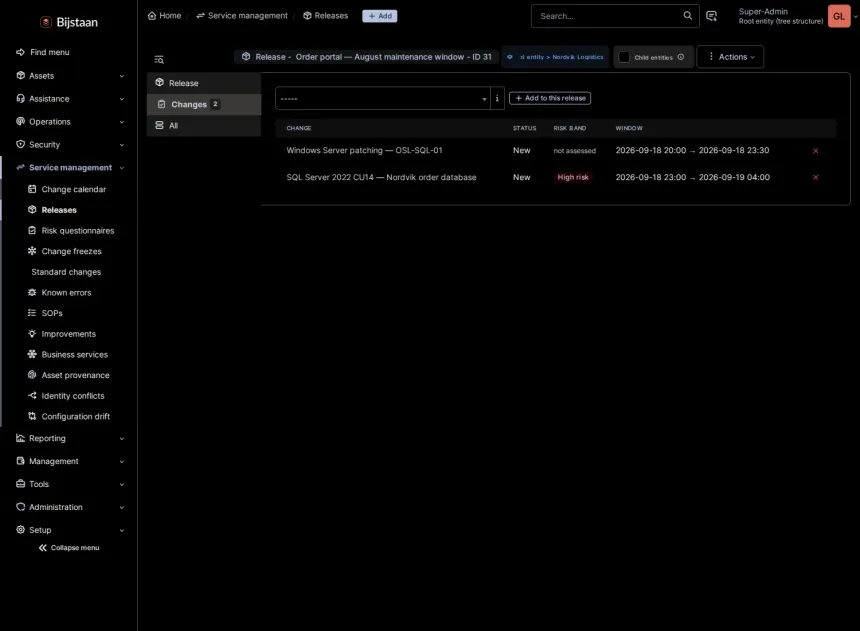Open the change selection dropdown

tap(383, 98)
